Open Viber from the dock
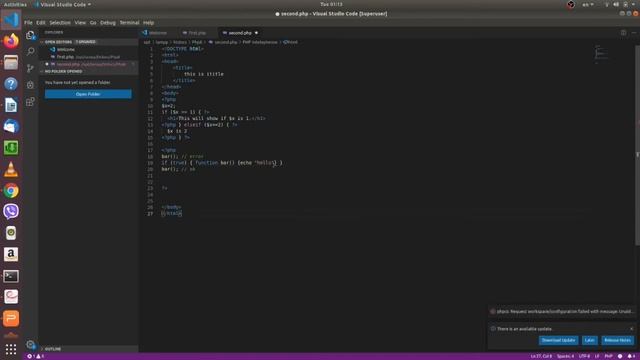This screenshot has width=640, height=360. [x=11, y=211]
